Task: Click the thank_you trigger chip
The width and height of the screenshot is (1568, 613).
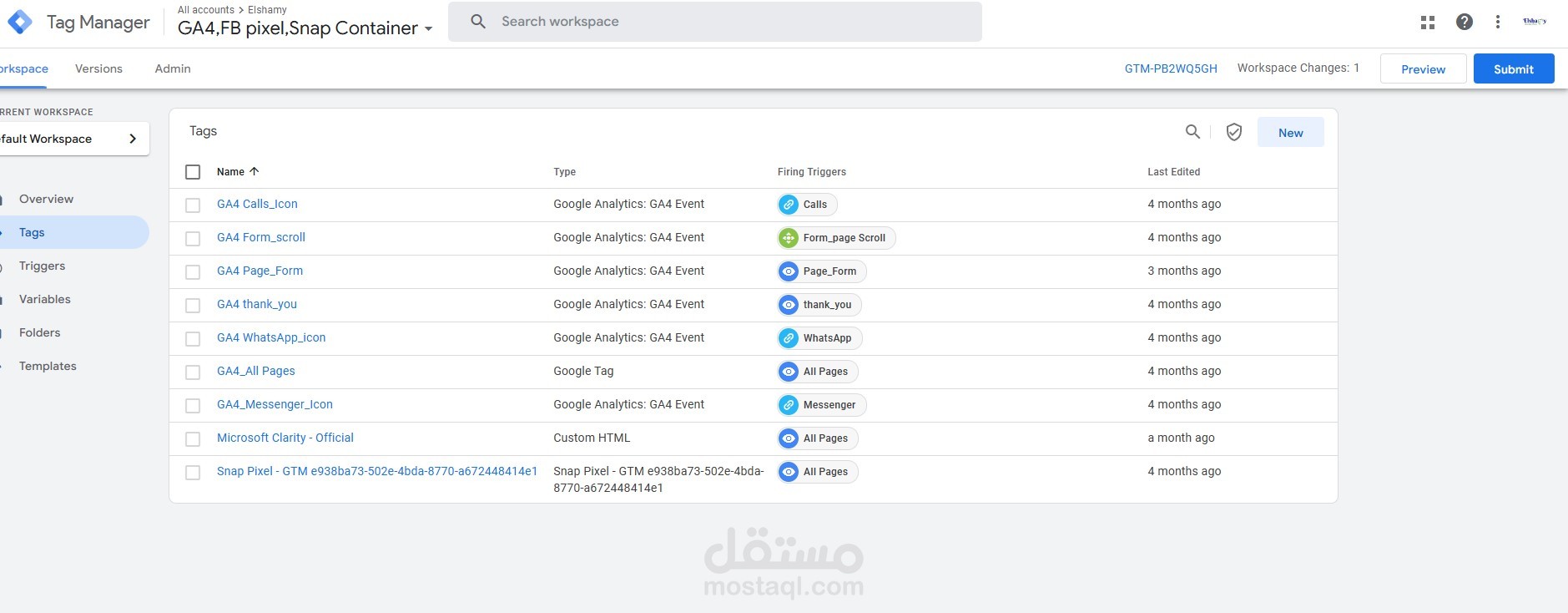Action: click(x=819, y=305)
